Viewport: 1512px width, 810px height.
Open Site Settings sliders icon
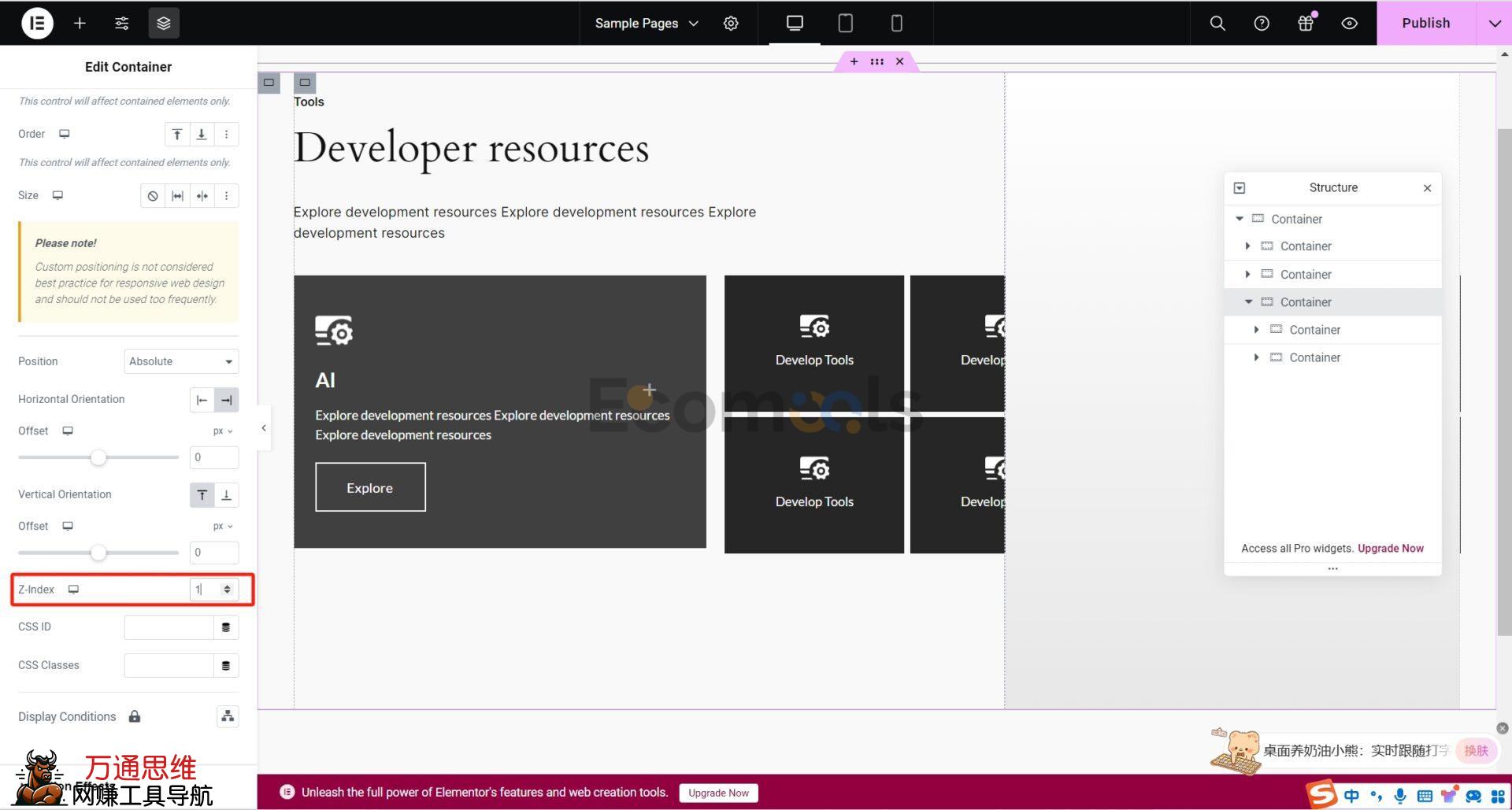(122, 23)
